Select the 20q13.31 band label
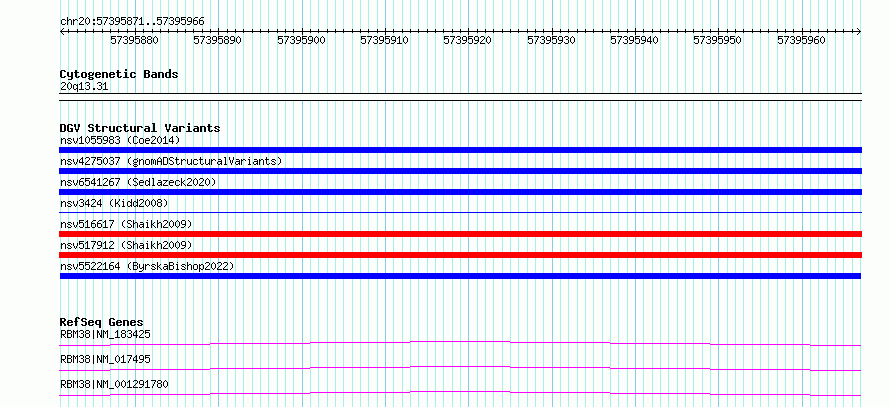 (x=84, y=87)
